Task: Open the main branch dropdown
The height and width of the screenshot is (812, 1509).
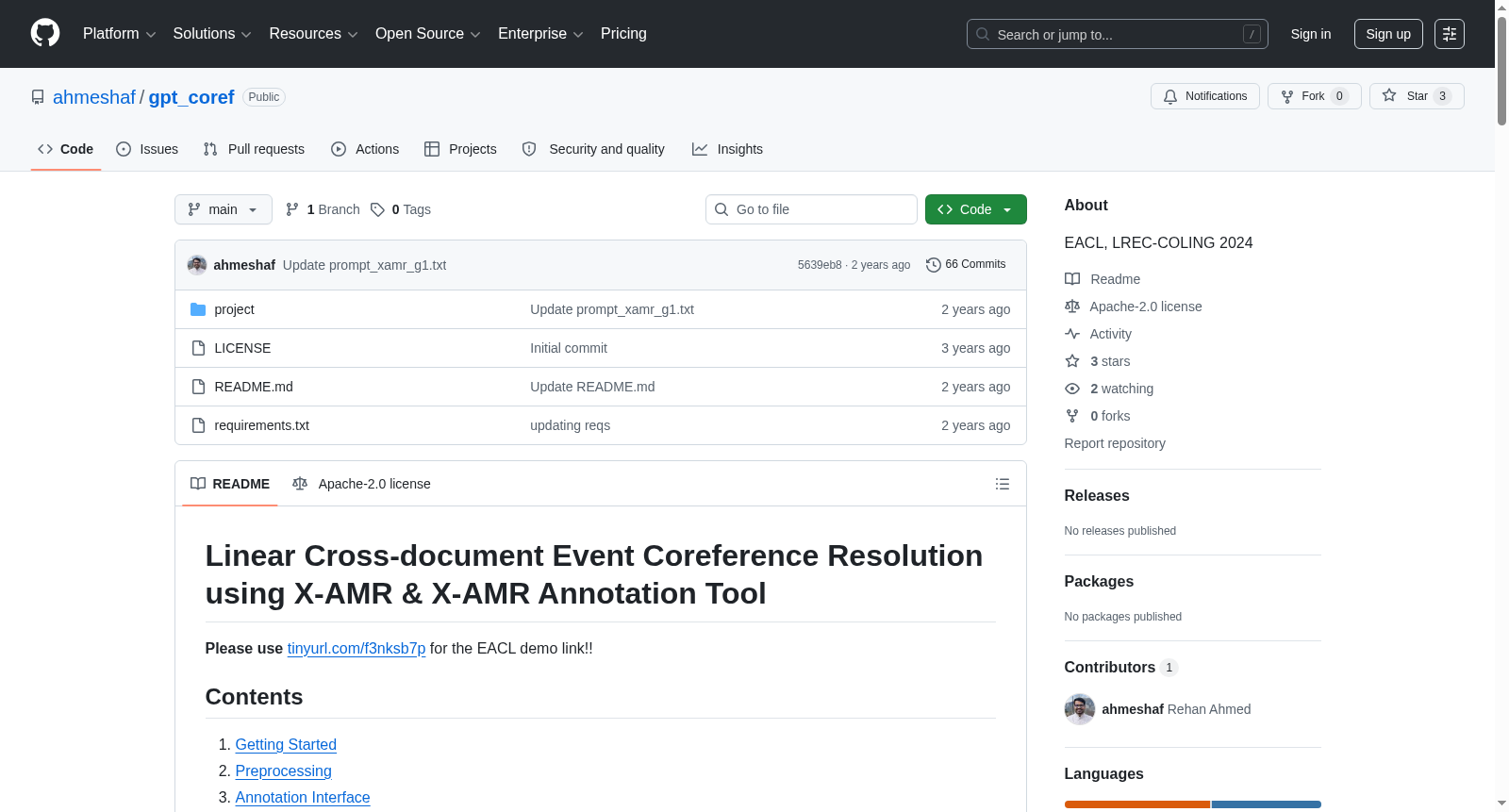Action: click(224, 209)
